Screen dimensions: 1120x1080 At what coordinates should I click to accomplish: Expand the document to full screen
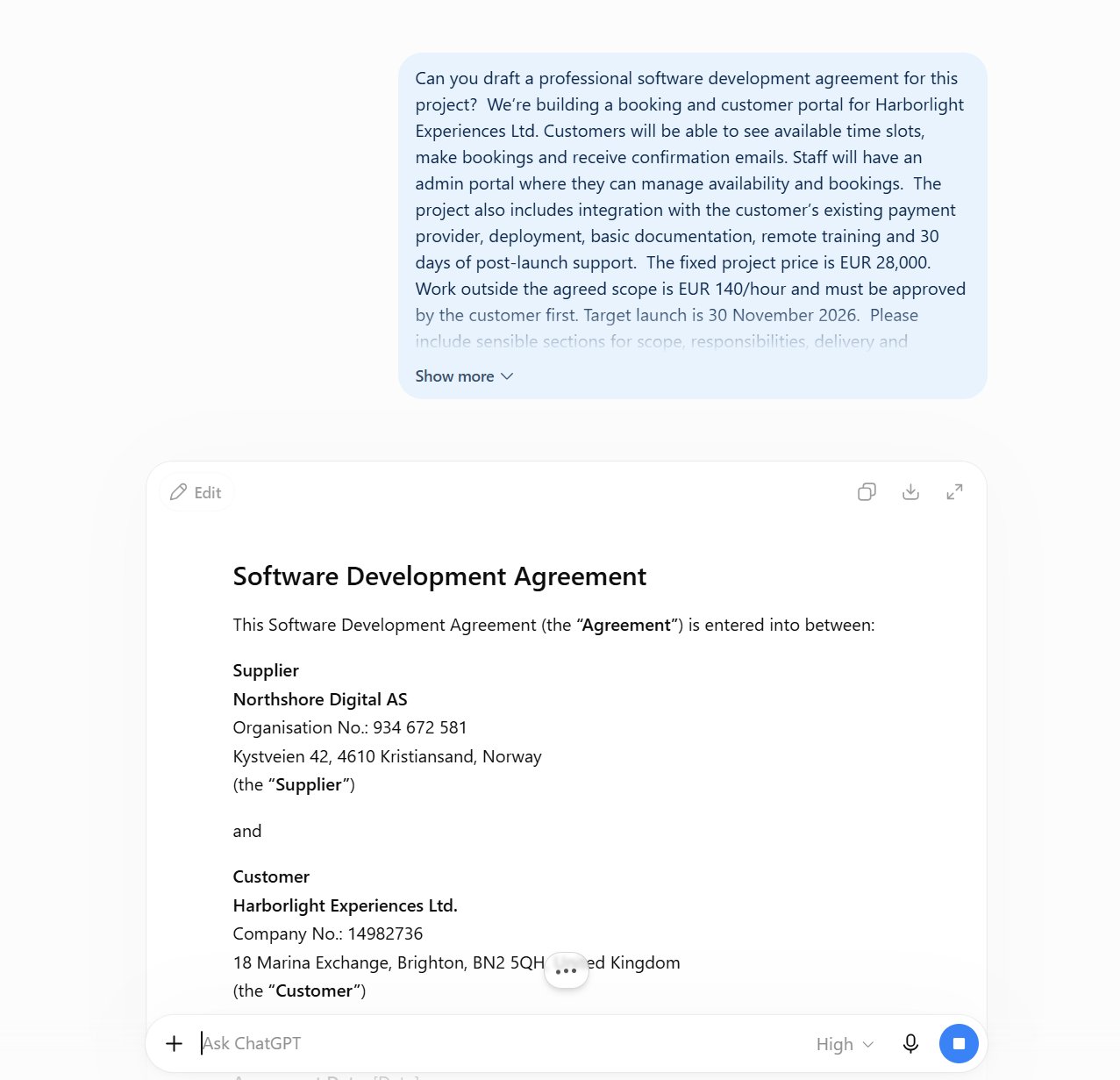[954, 492]
